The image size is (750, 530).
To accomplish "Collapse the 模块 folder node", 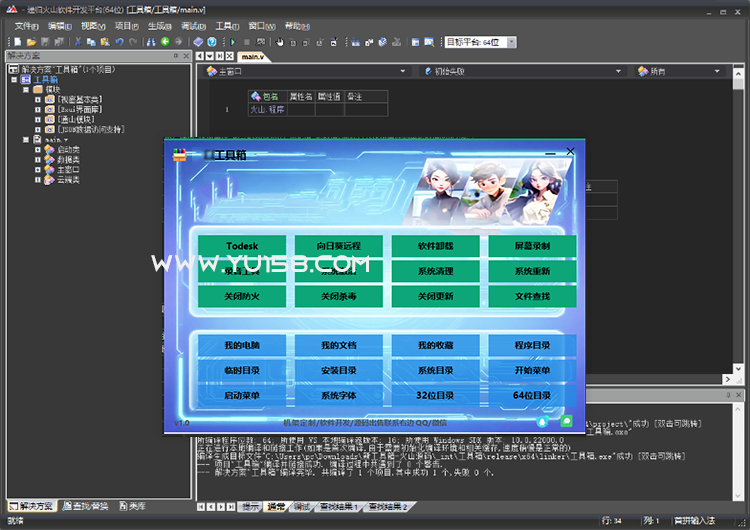I will coord(26,89).
